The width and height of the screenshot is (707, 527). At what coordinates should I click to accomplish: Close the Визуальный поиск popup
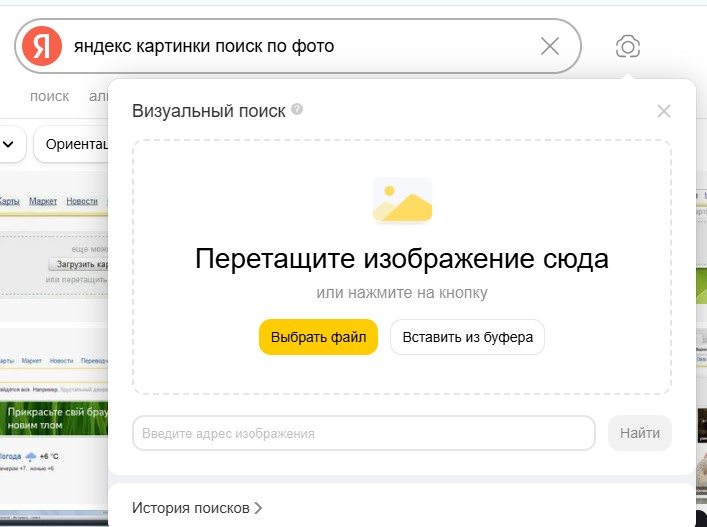664,111
